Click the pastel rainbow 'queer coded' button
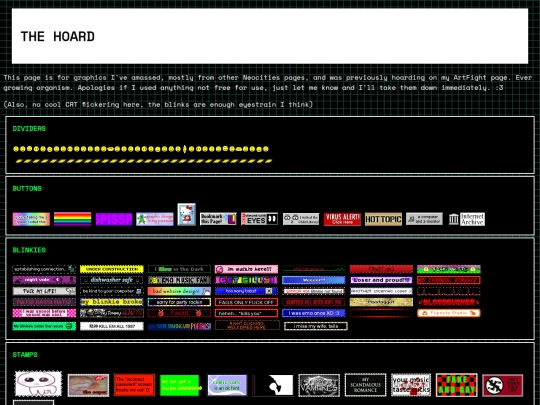This screenshot has width=540, height=405. tap(31, 219)
